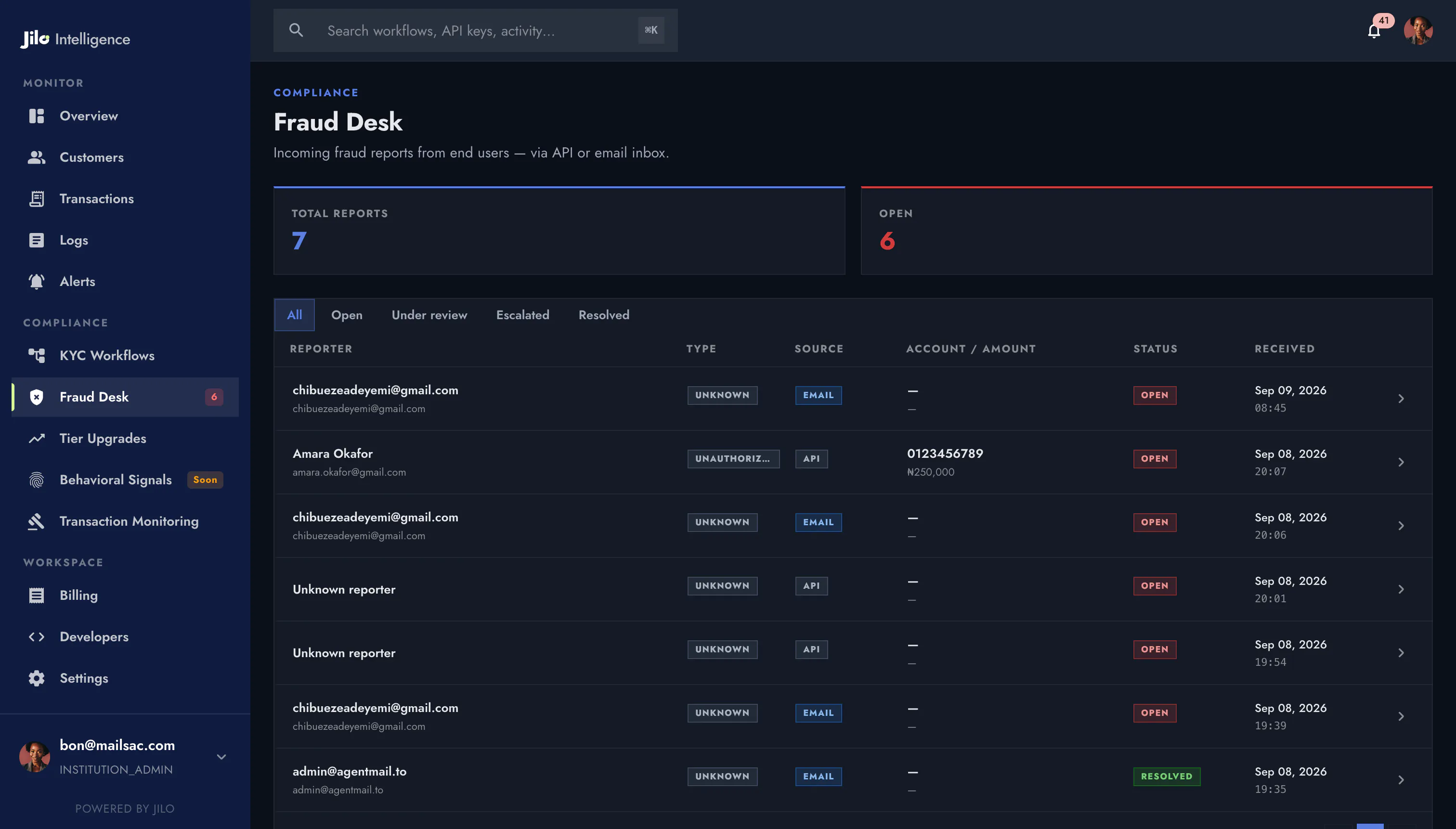Screen dimensions: 1456x829
Task: Open the 19:54 Unknown reporter chevron
Action: [1401, 653]
